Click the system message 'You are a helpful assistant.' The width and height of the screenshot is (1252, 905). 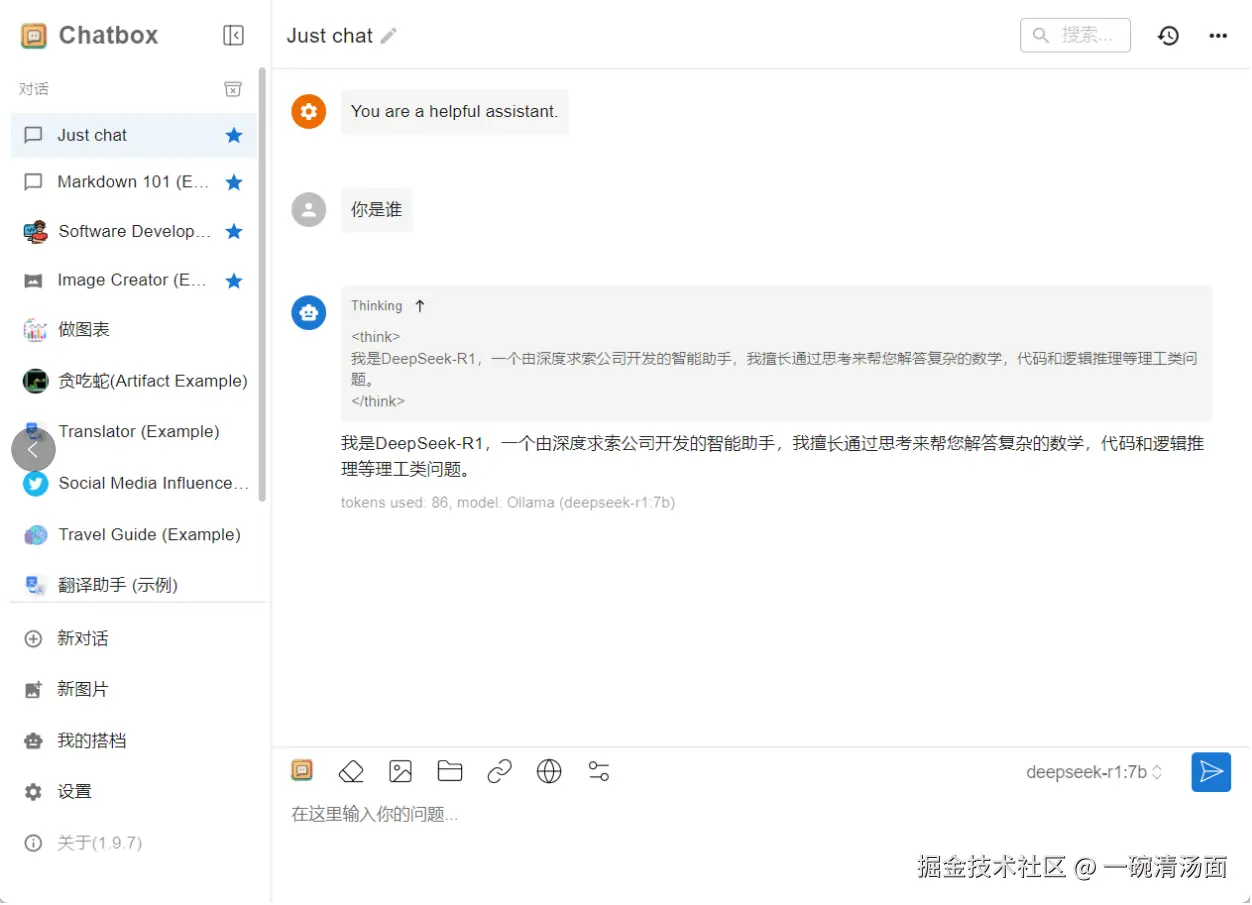pyautogui.click(x=454, y=111)
